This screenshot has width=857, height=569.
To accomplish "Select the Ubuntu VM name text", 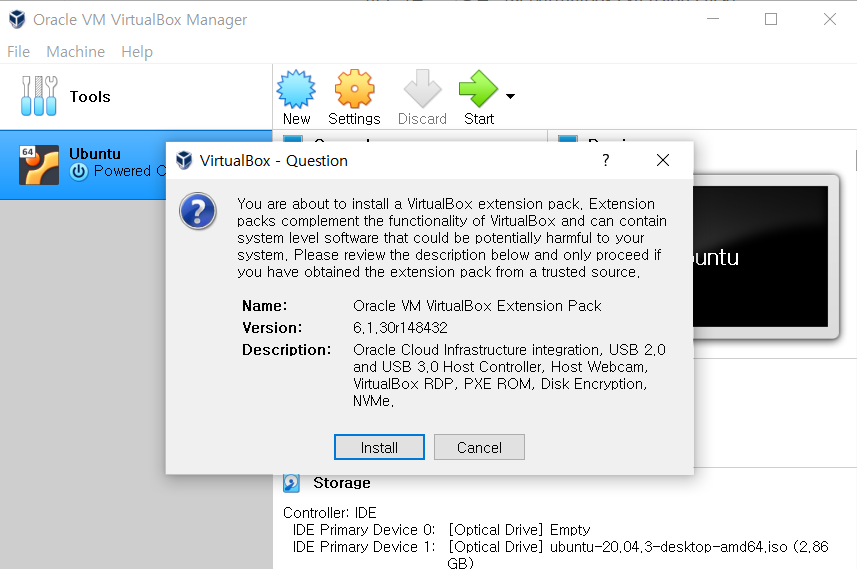I will tap(95, 154).
